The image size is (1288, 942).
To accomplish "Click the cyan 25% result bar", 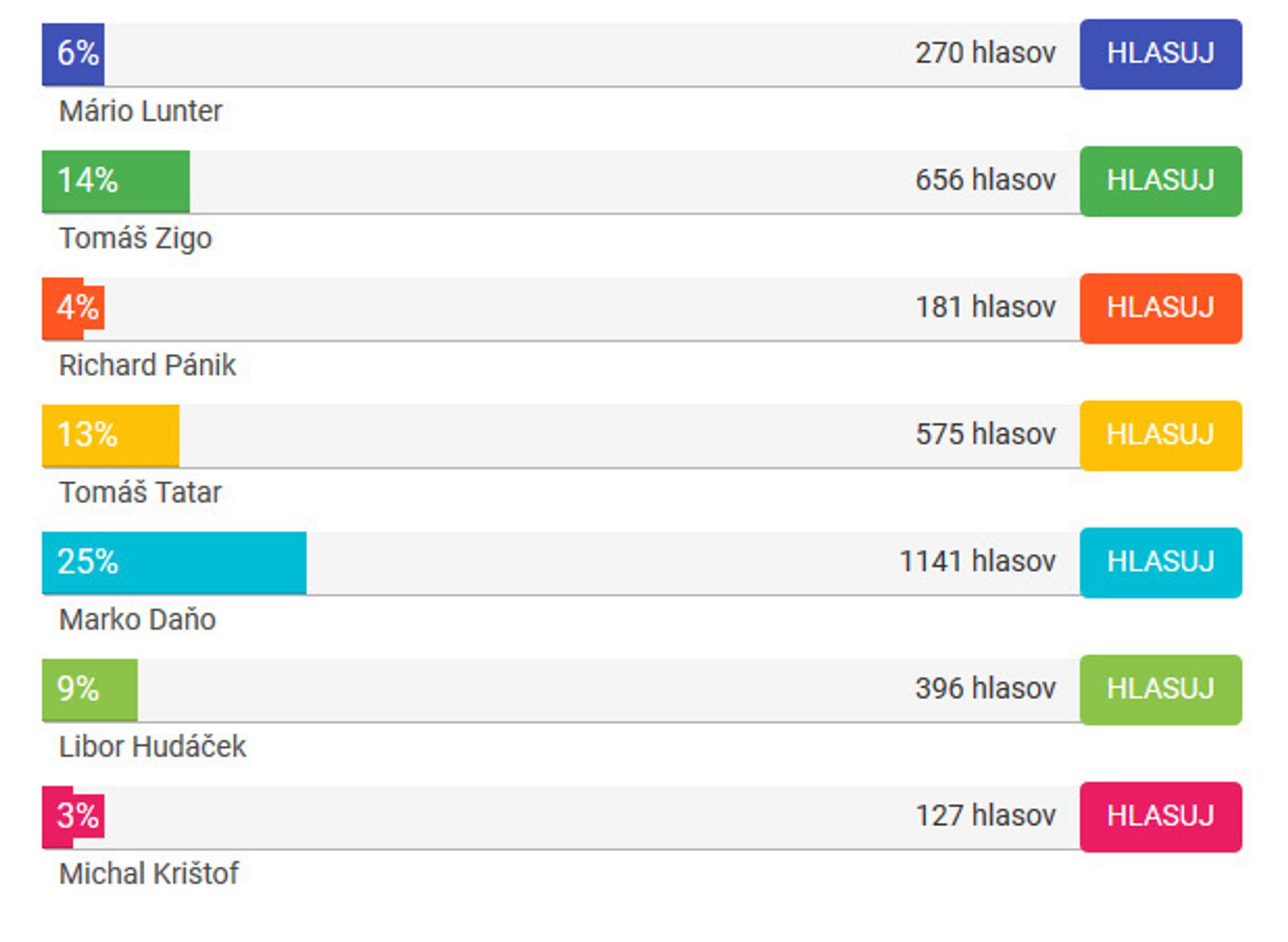I will pos(174,563).
